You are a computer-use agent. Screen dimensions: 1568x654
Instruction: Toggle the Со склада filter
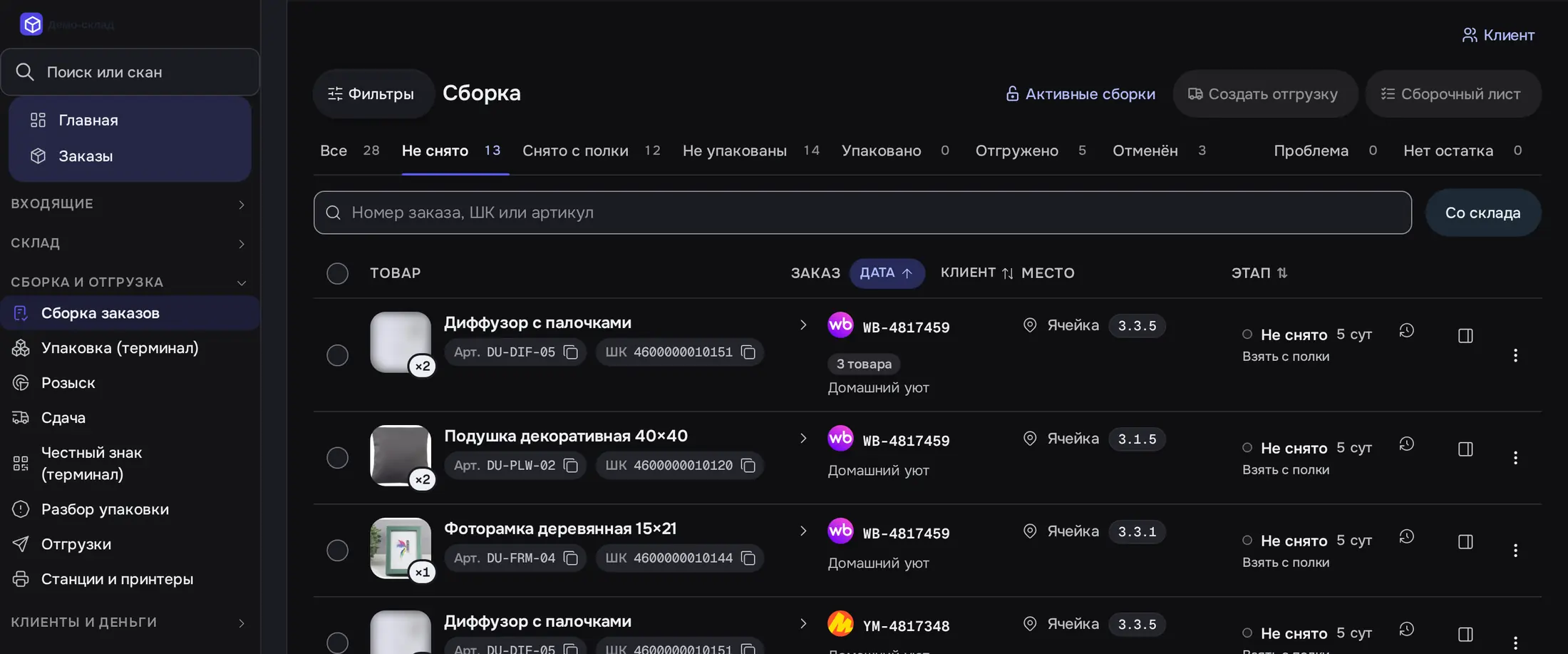1482,213
